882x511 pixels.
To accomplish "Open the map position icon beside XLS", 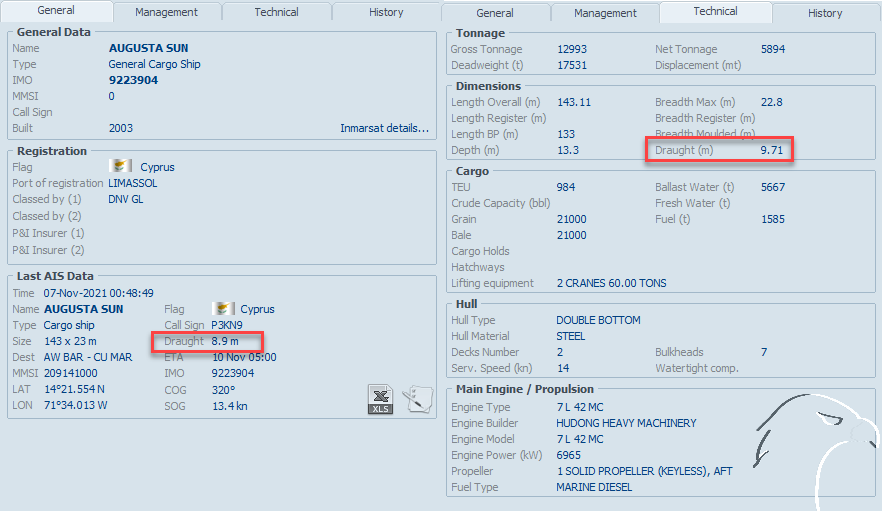I will tap(418, 399).
